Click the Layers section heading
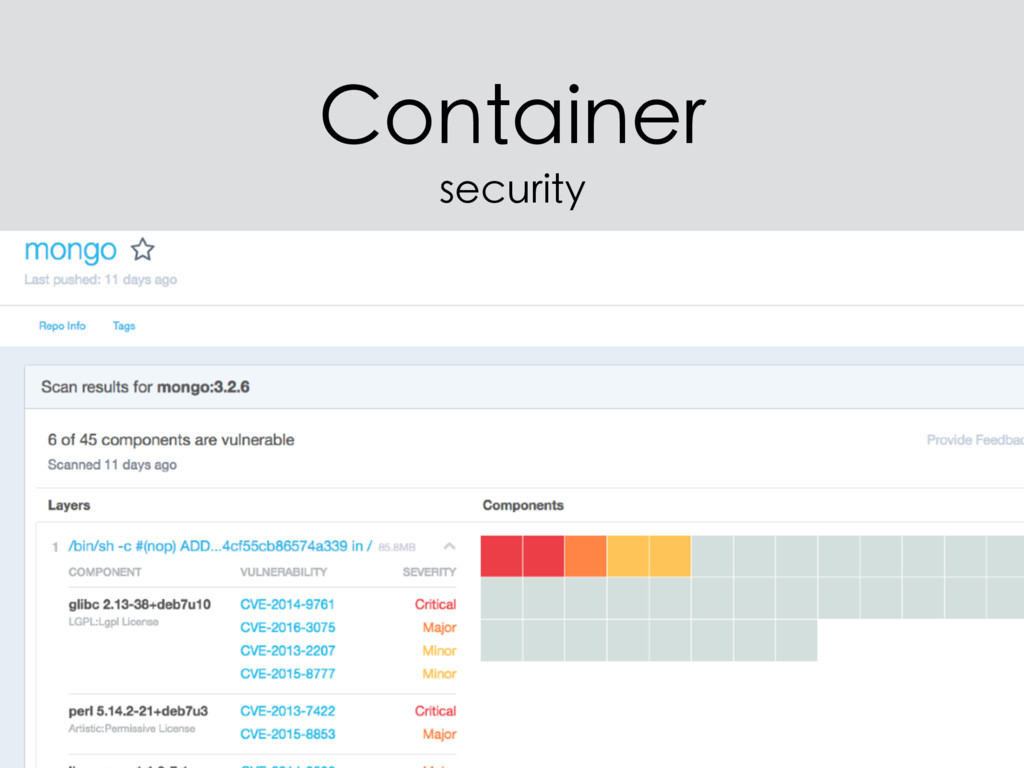 coord(69,505)
